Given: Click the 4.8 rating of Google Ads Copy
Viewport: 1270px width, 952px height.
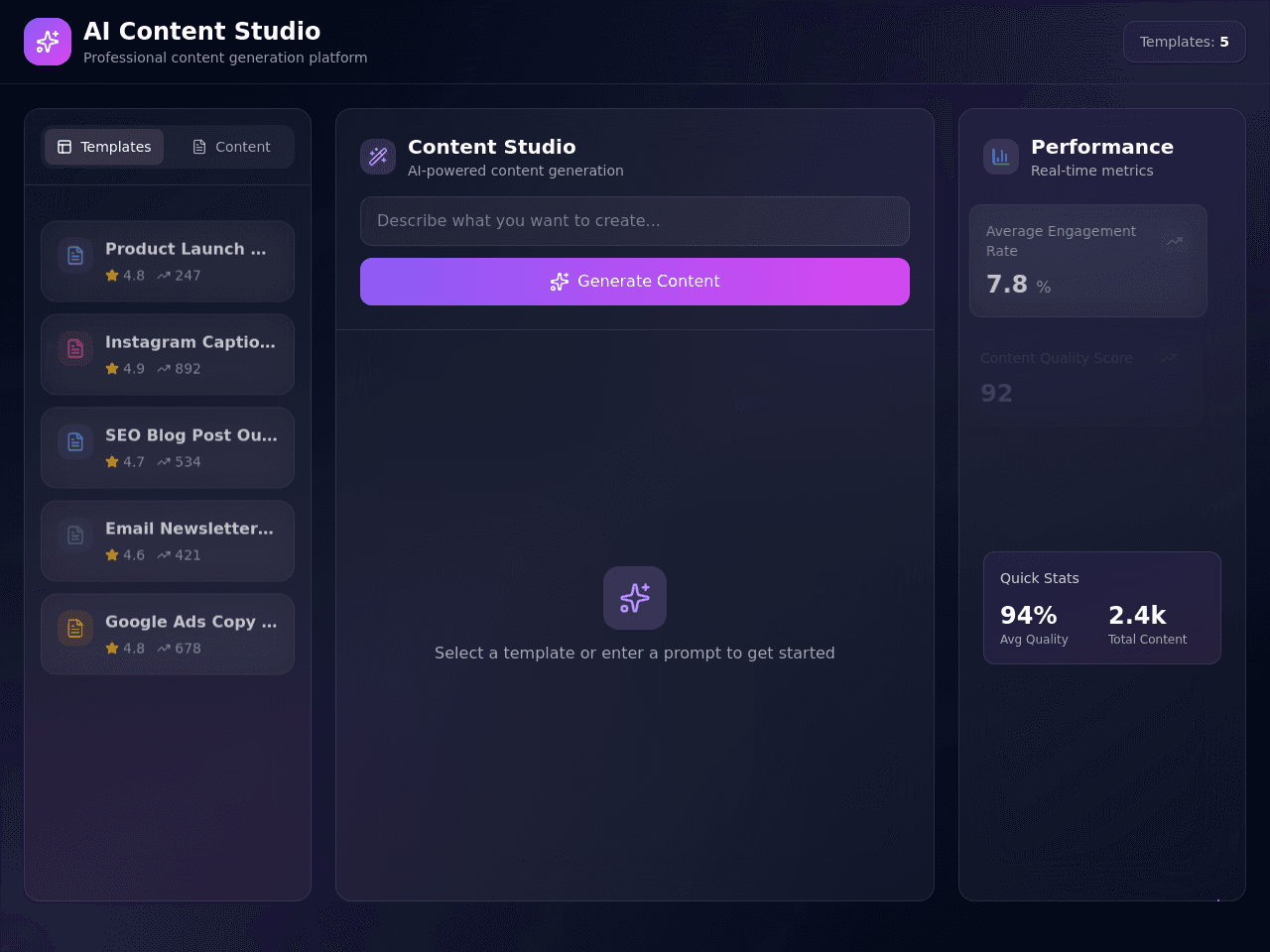Looking at the screenshot, I should click(134, 649).
